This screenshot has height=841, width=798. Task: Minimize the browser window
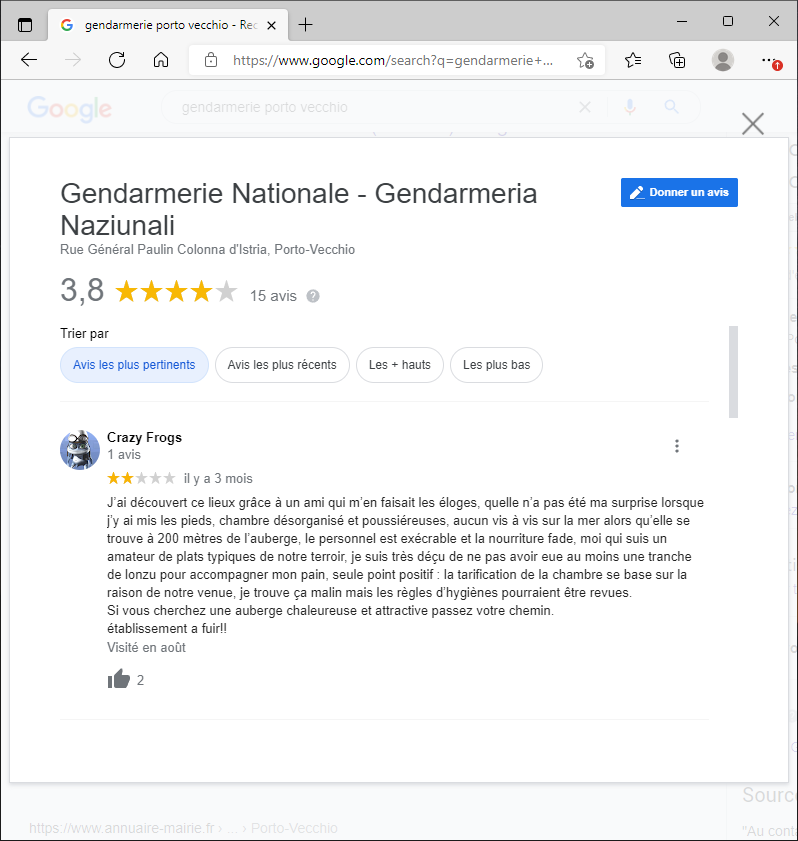682,21
